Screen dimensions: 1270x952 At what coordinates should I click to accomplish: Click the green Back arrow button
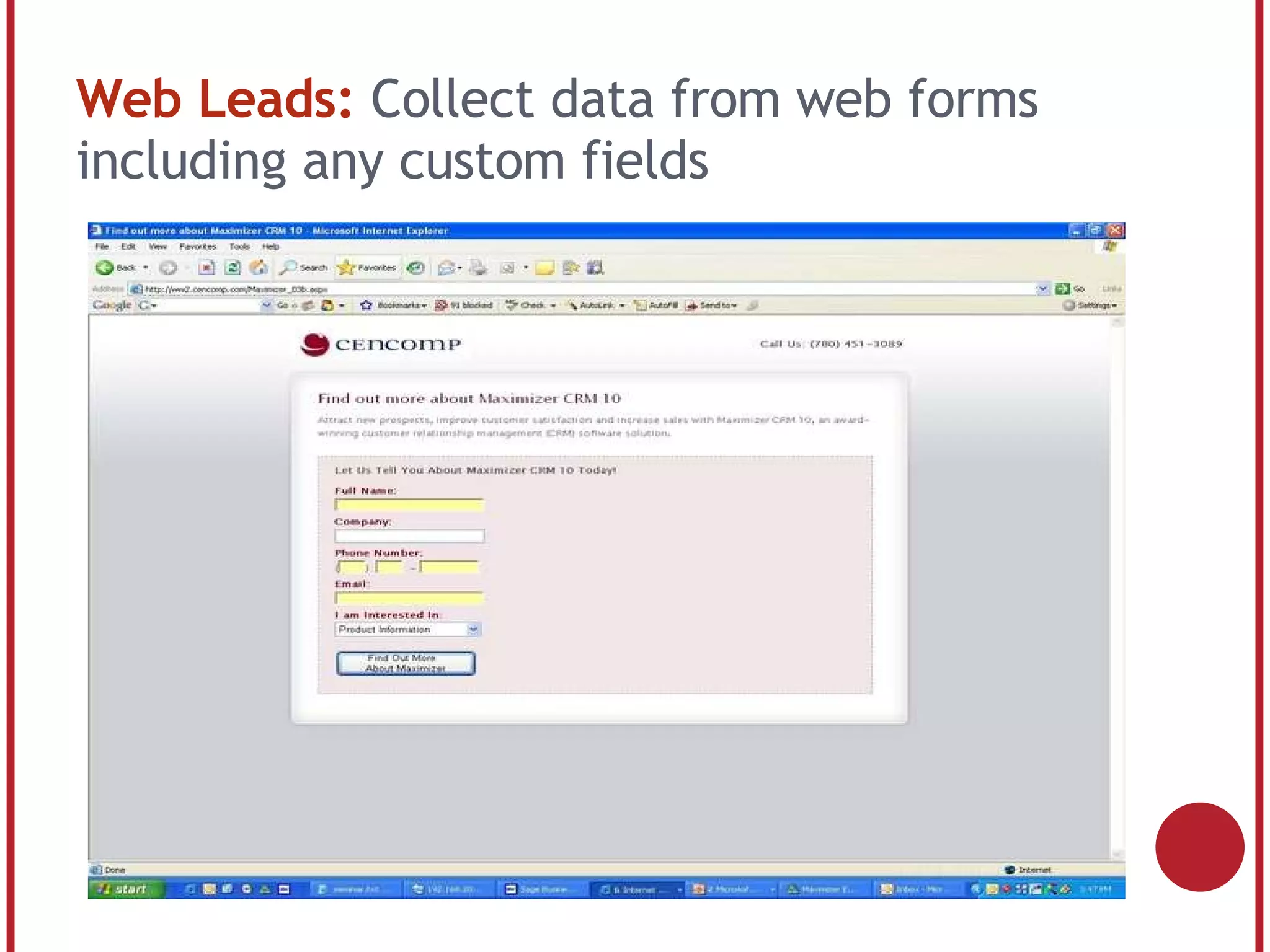[x=105, y=268]
